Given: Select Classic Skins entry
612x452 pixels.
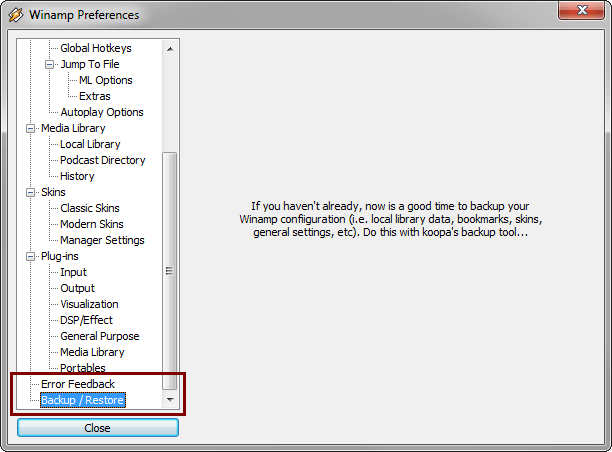Looking at the screenshot, I should 91,208.
